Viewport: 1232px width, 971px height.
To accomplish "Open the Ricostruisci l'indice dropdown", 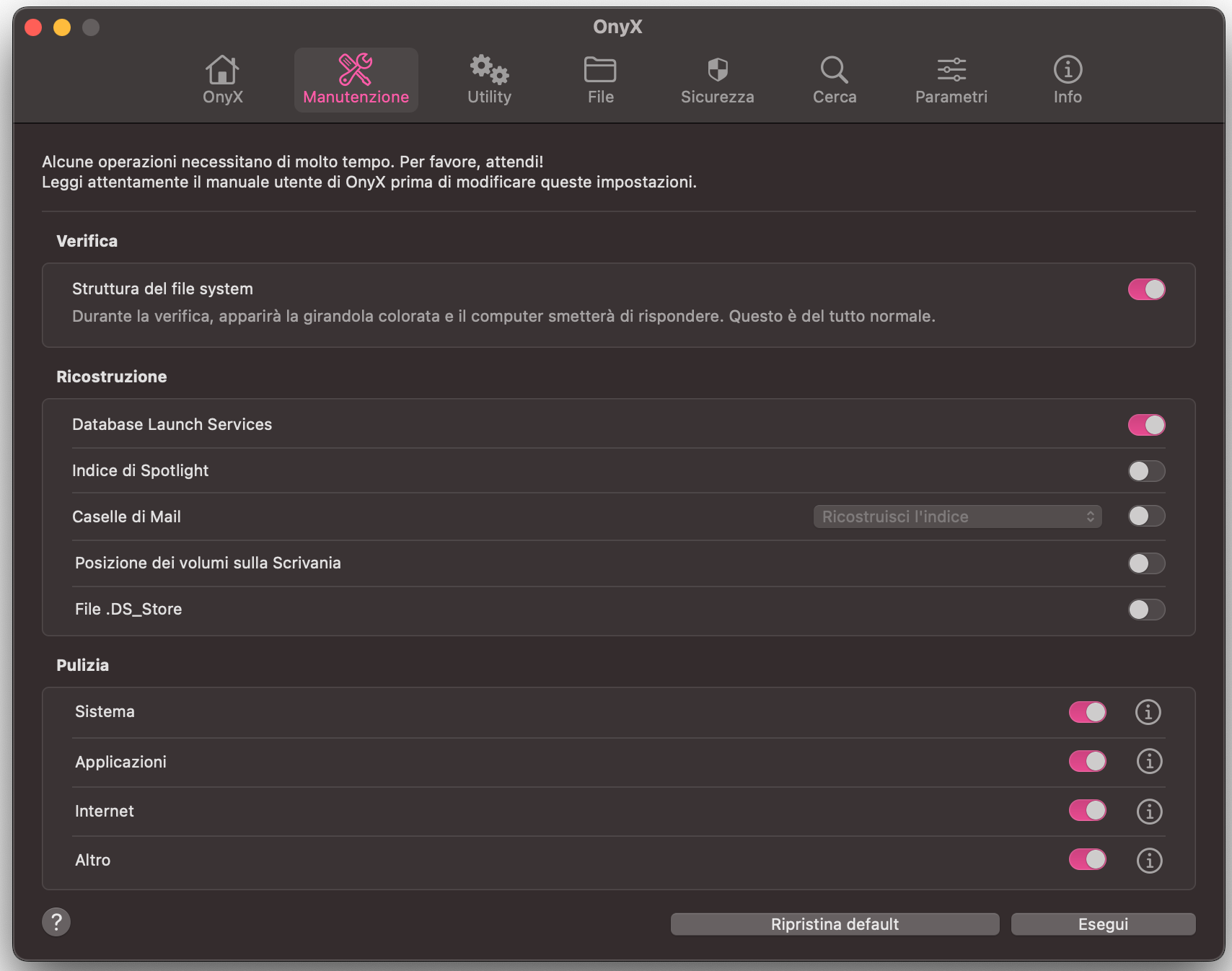I will (x=956, y=517).
